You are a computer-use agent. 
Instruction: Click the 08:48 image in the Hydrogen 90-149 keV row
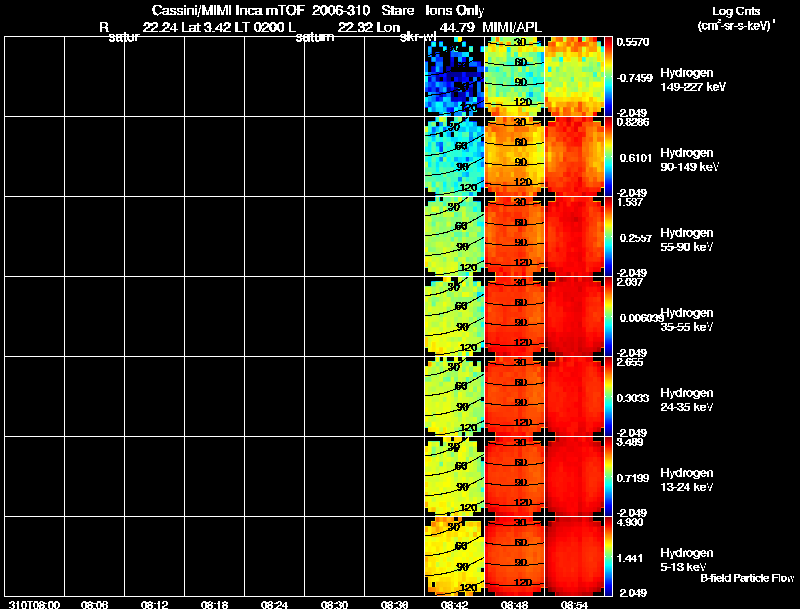[514, 157]
